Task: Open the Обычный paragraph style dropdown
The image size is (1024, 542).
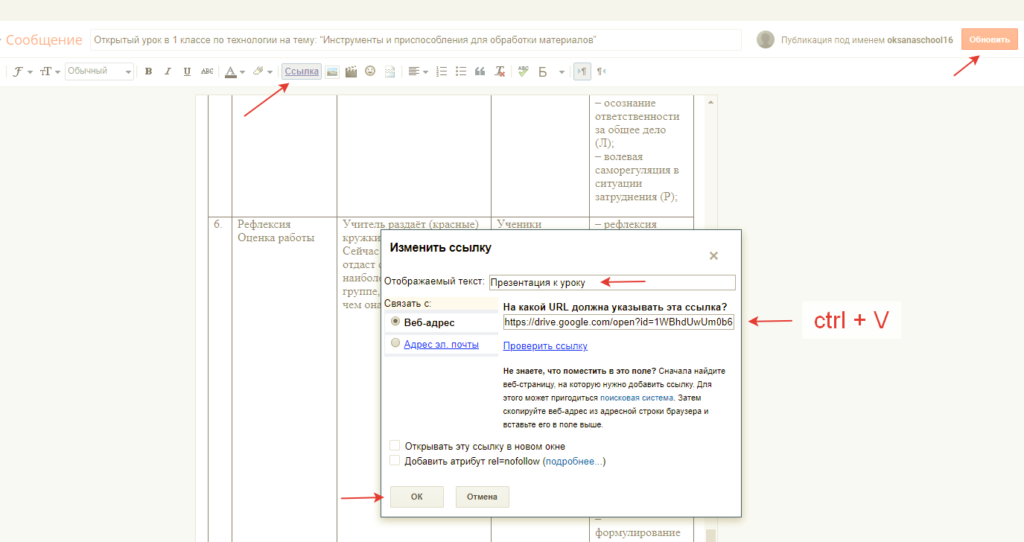Action: [99, 71]
